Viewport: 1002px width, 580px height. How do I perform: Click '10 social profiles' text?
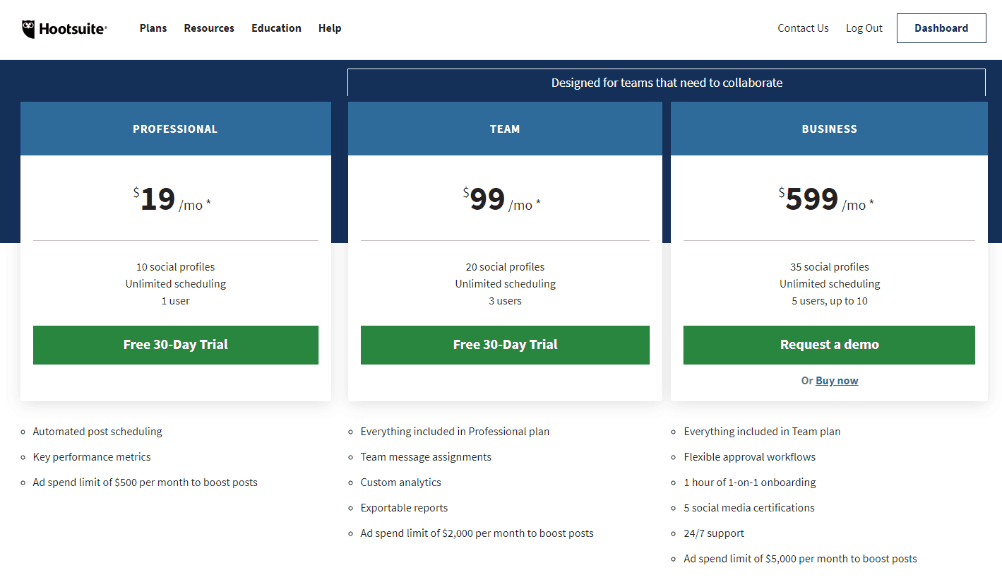point(176,267)
